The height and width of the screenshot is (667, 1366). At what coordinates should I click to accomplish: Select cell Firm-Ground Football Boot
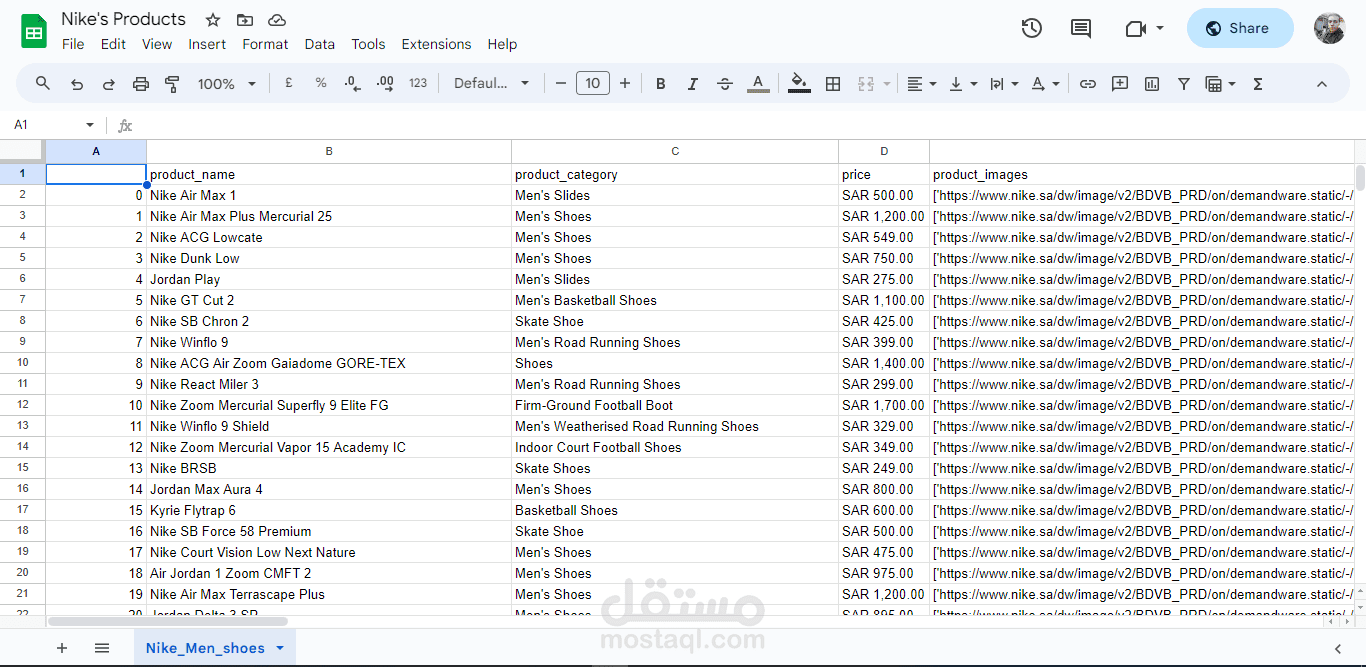[675, 405]
